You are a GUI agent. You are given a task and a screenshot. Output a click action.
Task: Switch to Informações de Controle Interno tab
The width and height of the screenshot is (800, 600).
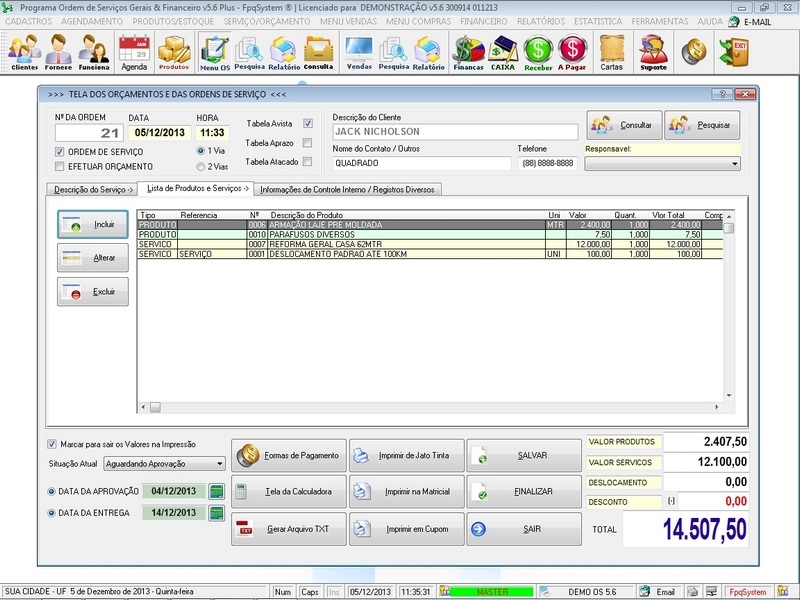click(348, 189)
